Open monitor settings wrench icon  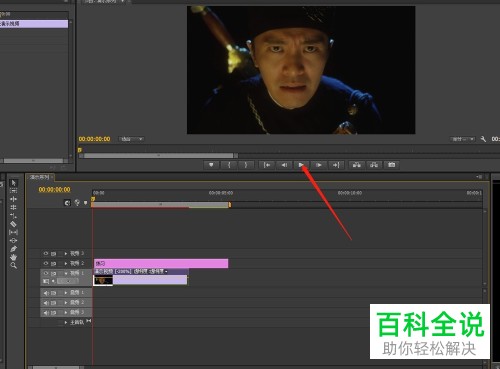pos(483,139)
